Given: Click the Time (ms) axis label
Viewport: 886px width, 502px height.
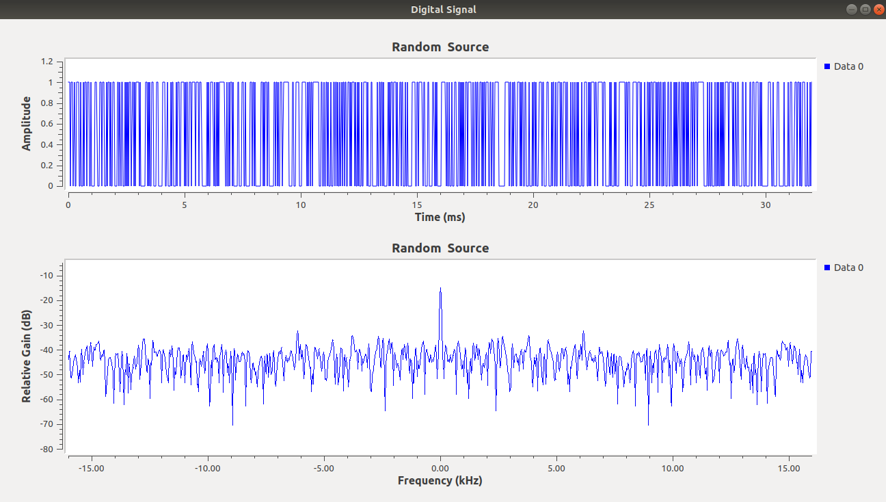Looking at the screenshot, I should pyautogui.click(x=440, y=217).
